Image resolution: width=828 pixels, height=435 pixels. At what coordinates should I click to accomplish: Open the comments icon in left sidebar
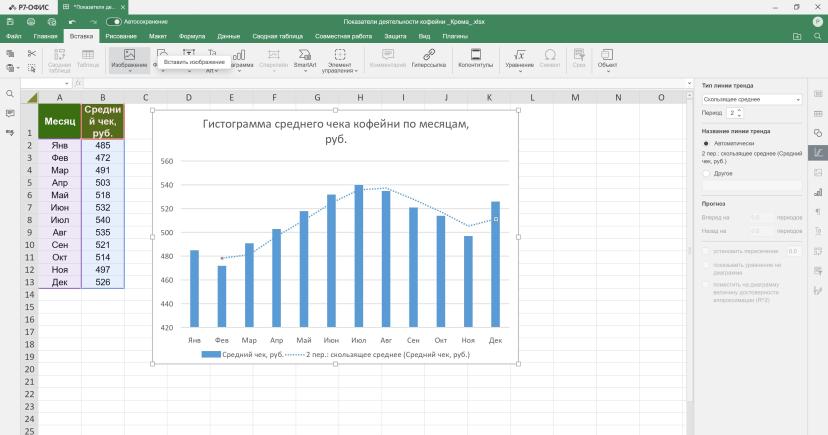click(10, 114)
